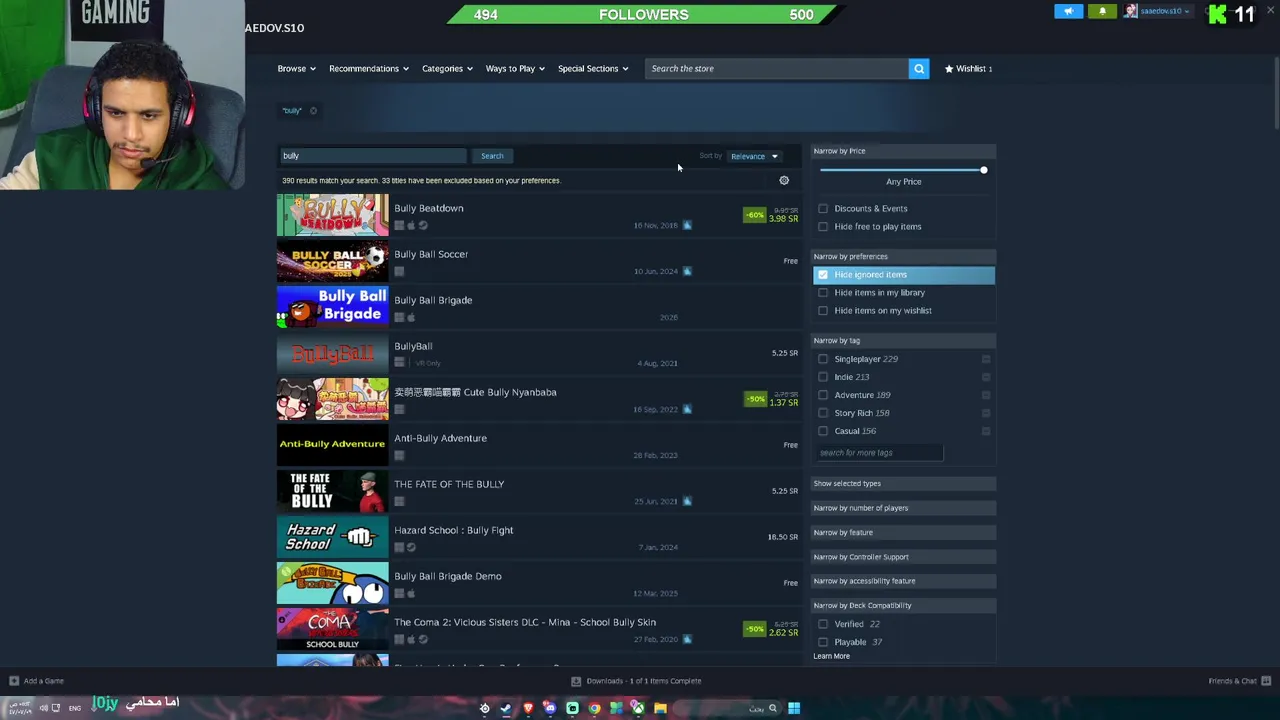Viewport: 1280px width, 720px height.
Task: Click the Search button beside bully
Action: click(492, 156)
